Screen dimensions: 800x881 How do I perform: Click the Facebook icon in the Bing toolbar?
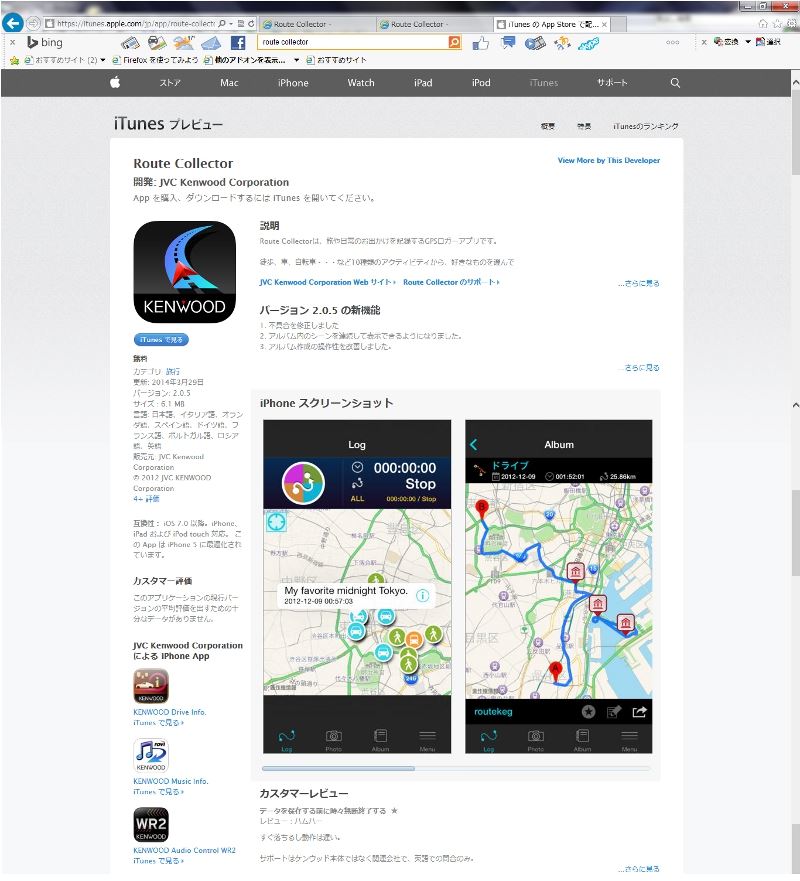pos(238,43)
